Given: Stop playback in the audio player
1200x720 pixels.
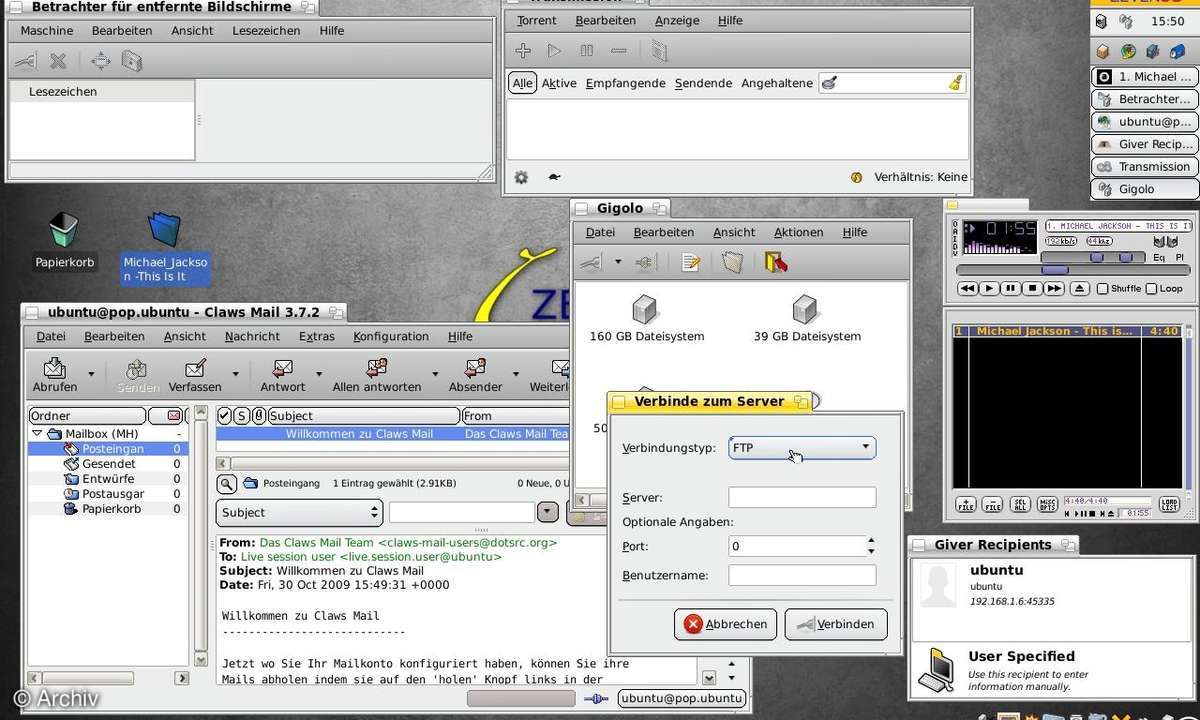Looking at the screenshot, I should (x=1032, y=288).
